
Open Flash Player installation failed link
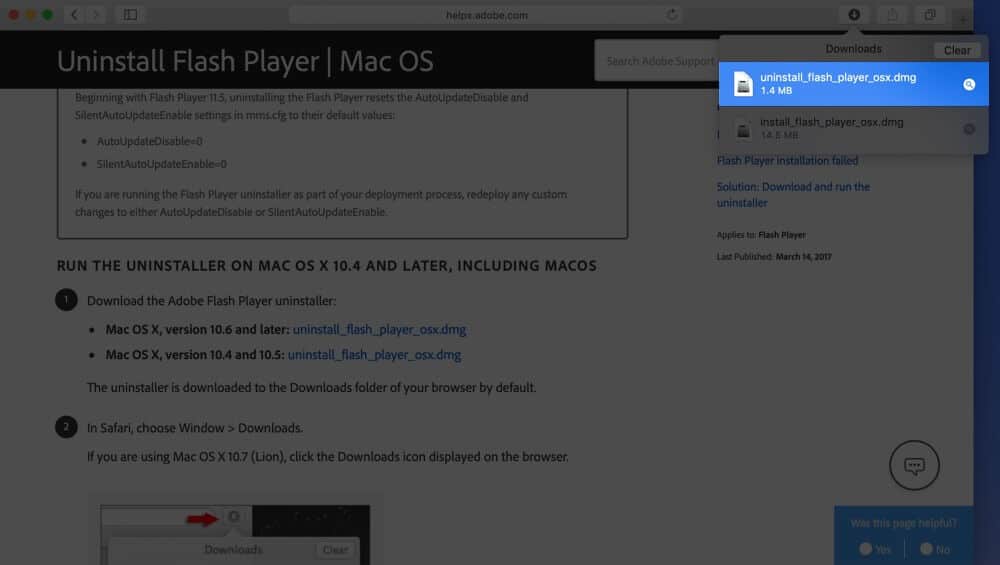[787, 161]
